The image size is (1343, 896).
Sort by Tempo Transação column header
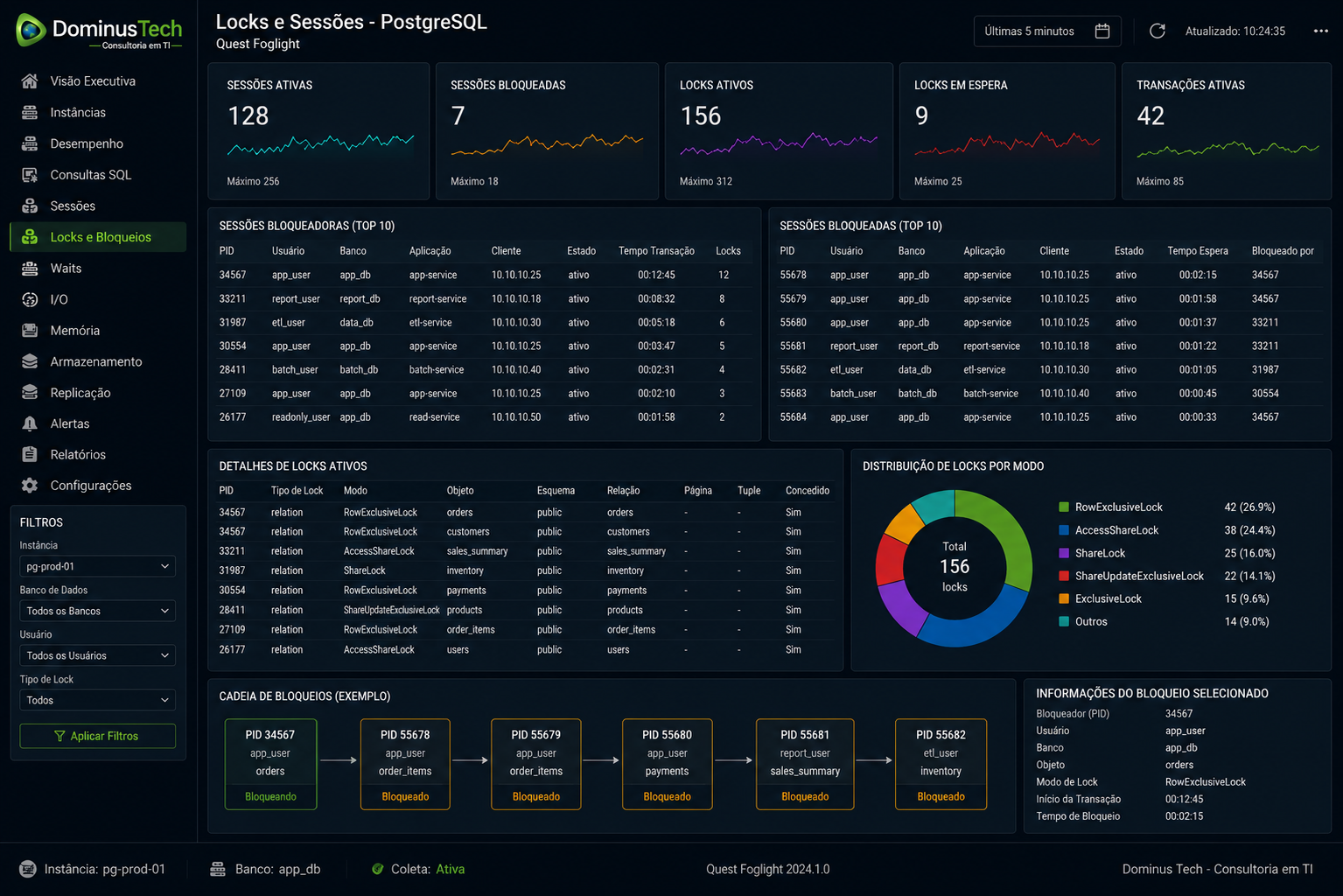point(656,251)
